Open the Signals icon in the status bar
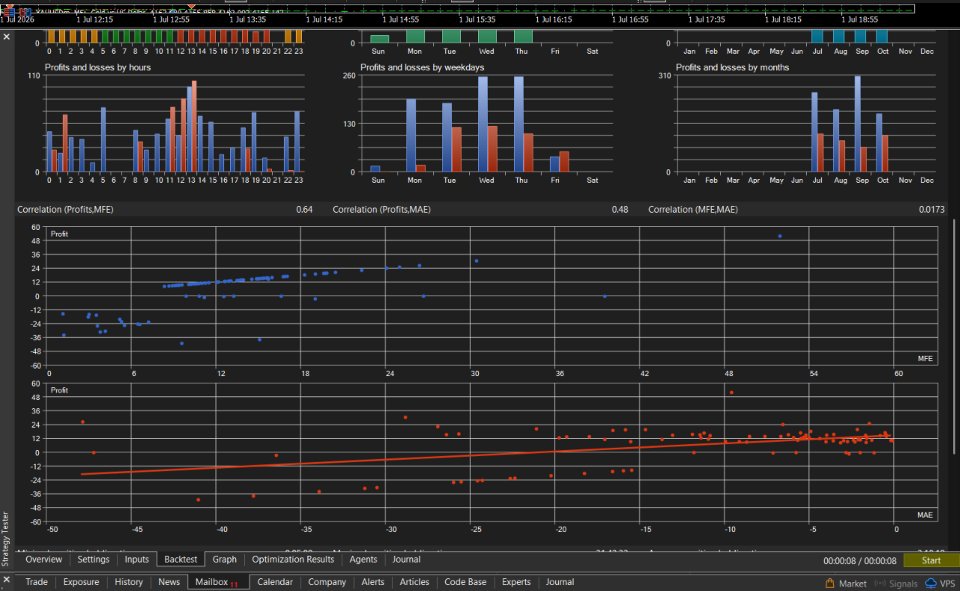960x591 pixels. [880, 584]
